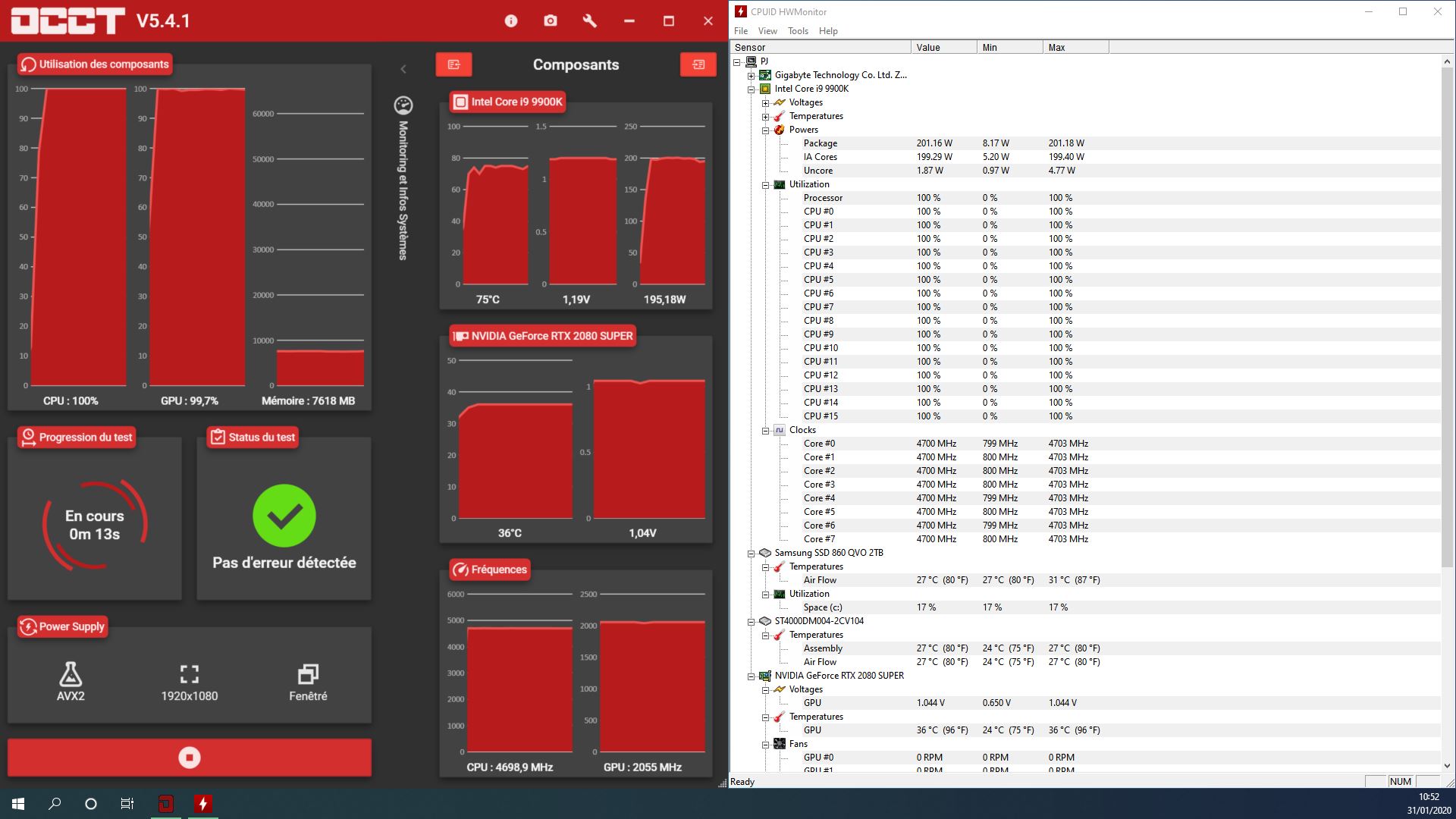The width and height of the screenshot is (1456, 819).
Task: Collapse the CPU Utilization tree node
Action: coord(765,184)
